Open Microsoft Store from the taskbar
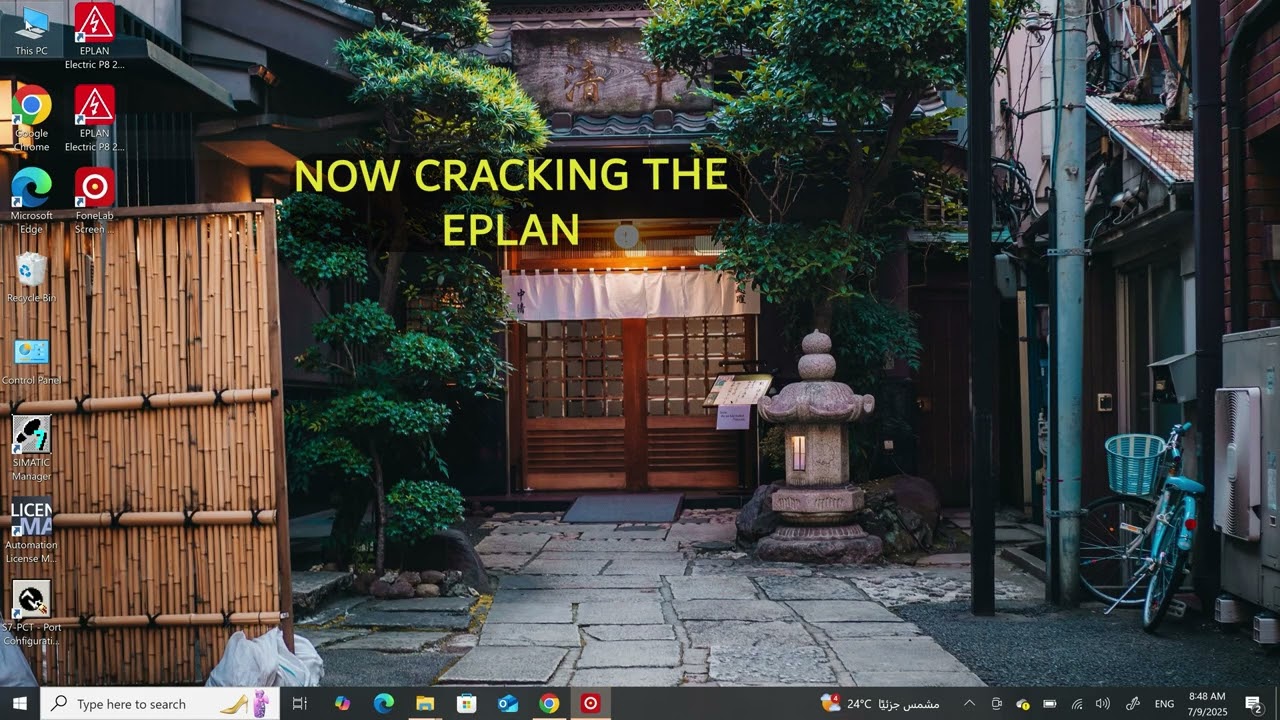The width and height of the screenshot is (1280, 720). click(466, 704)
